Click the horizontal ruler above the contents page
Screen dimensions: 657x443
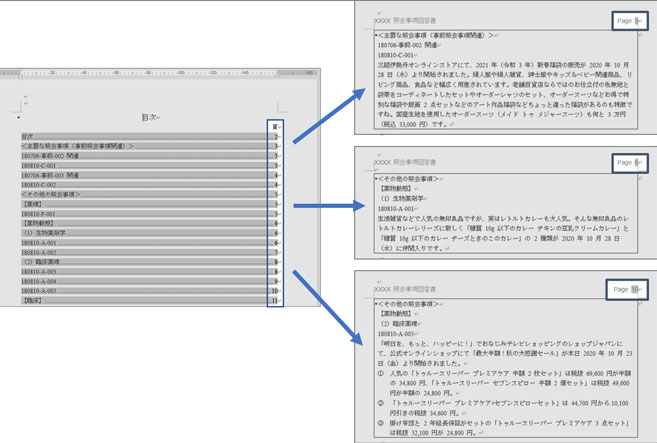(x=150, y=74)
